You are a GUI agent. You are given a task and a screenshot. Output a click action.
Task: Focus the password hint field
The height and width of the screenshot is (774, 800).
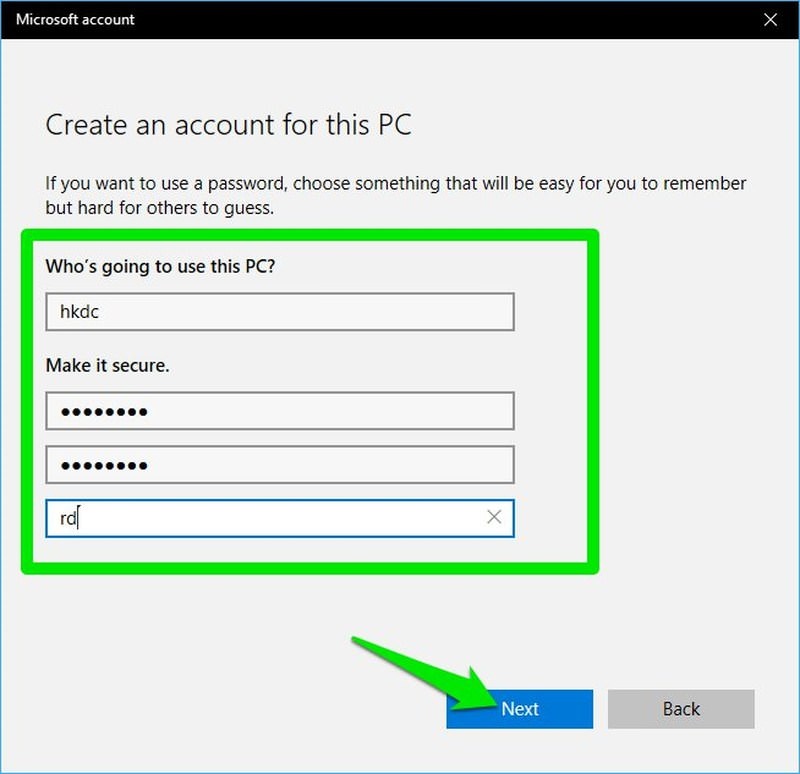260,518
